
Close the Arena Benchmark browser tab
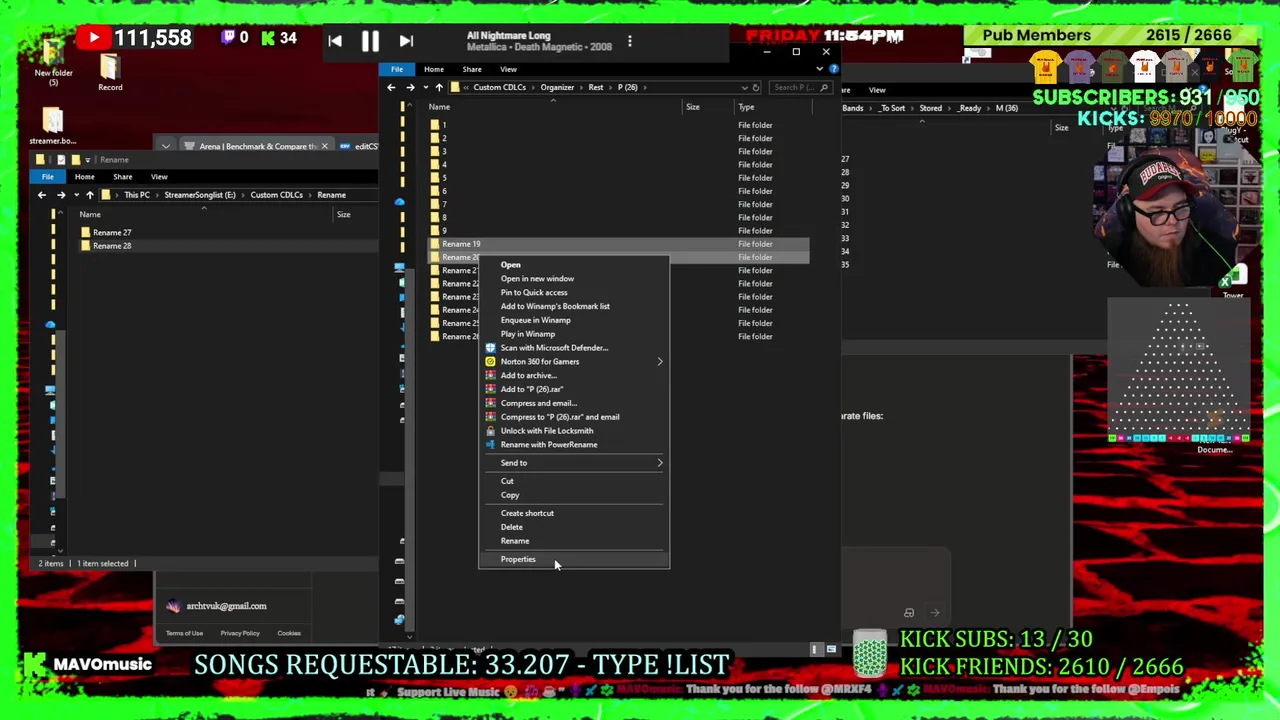tap(324, 146)
